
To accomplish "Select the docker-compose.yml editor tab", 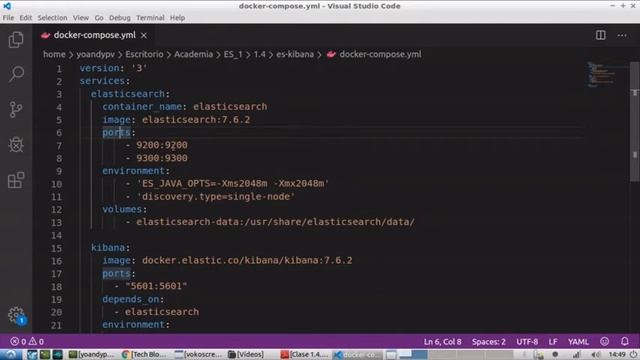I will coord(94,36).
